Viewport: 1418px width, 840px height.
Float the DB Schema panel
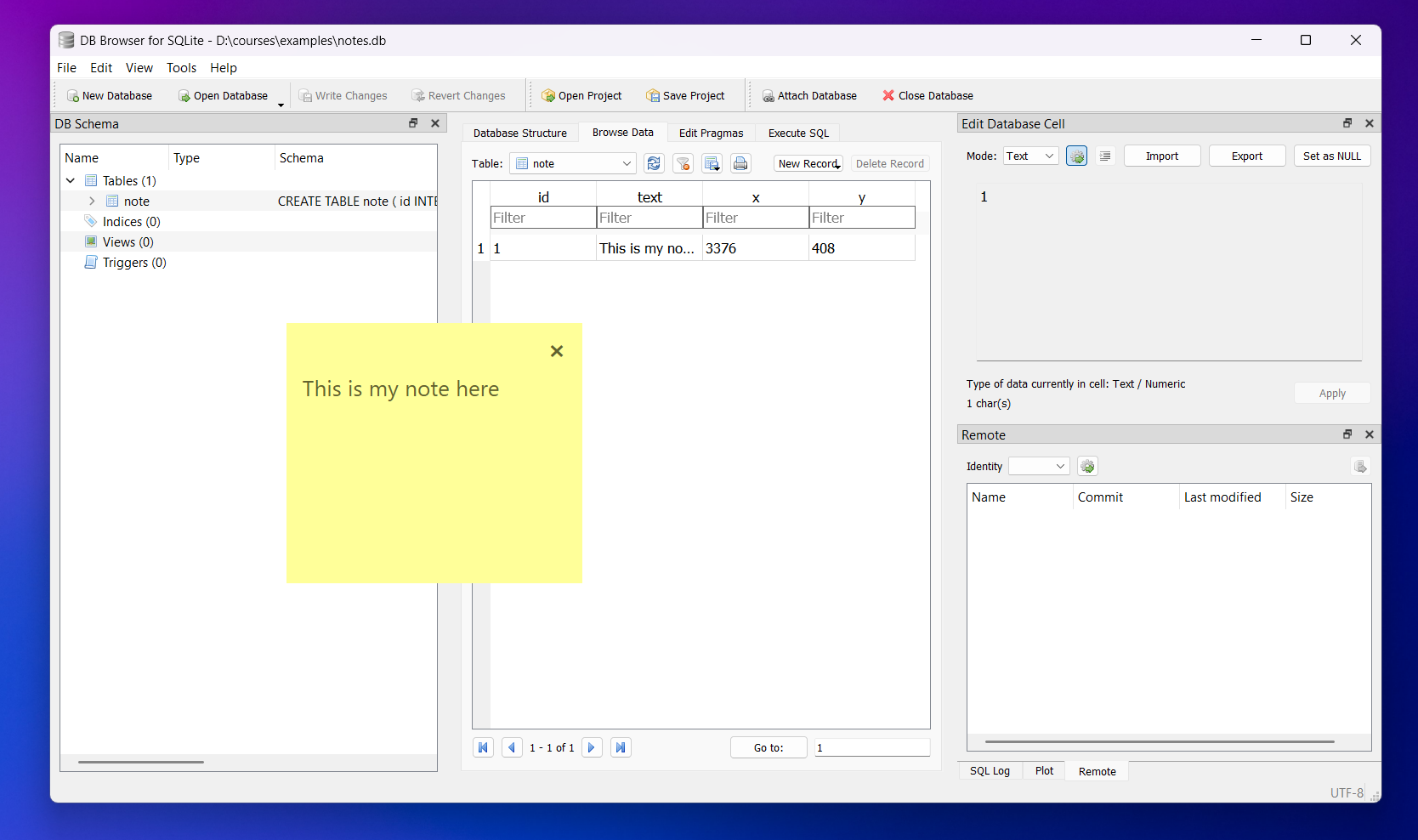pyautogui.click(x=413, y=123)
